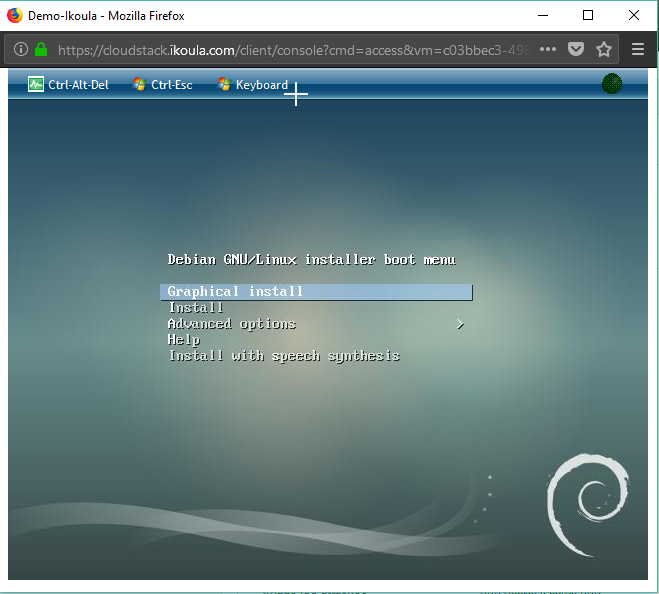This screenshot has height=594, width=659.
Task: Click the green secure connection padlock
Action: [41, 50]
